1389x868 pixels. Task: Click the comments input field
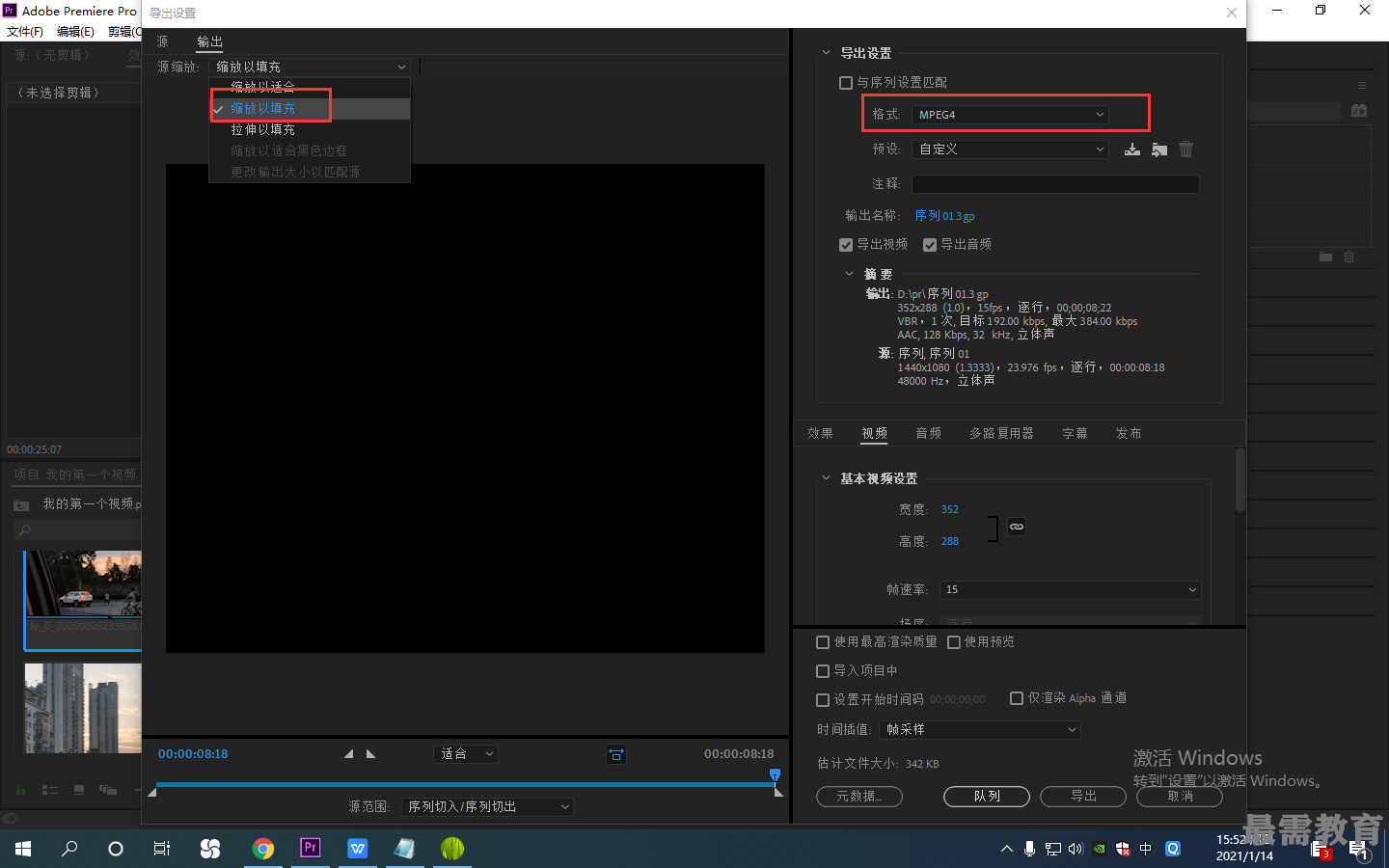1055,184
